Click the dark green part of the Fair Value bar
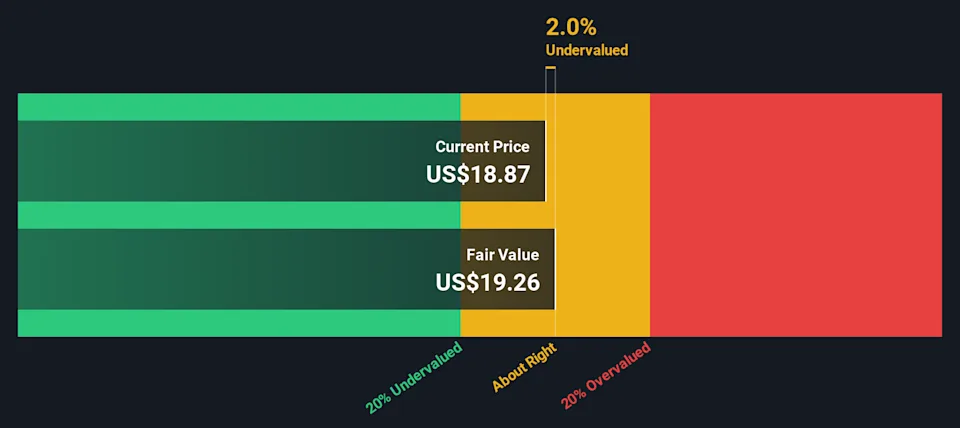The image size is (960, 428). point(220,269)
